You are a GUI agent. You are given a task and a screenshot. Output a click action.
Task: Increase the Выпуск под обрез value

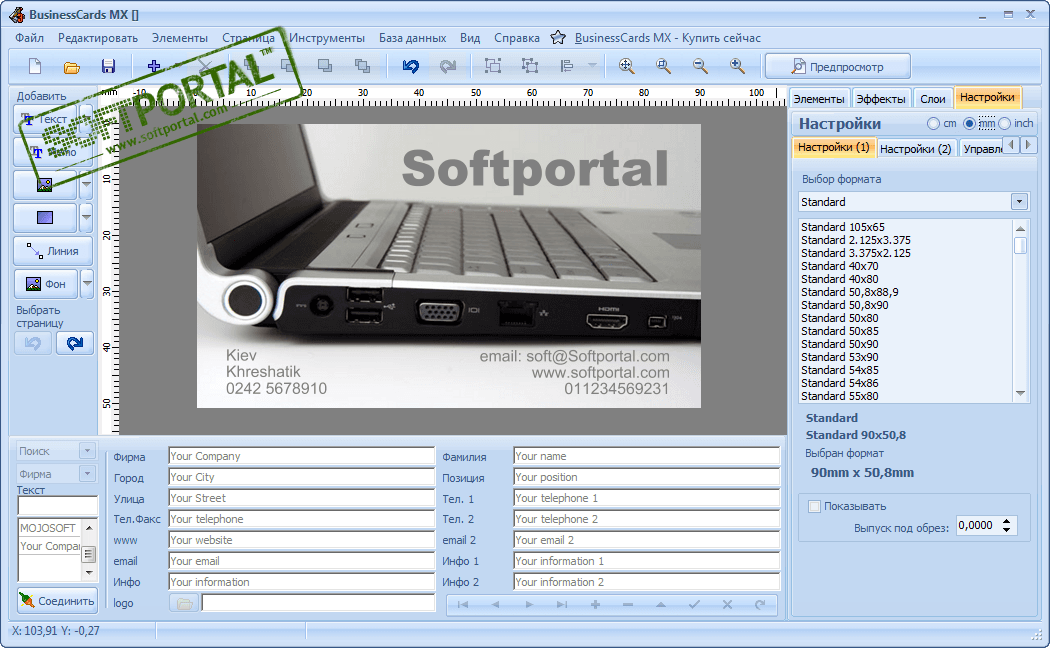coord(1006,521)
